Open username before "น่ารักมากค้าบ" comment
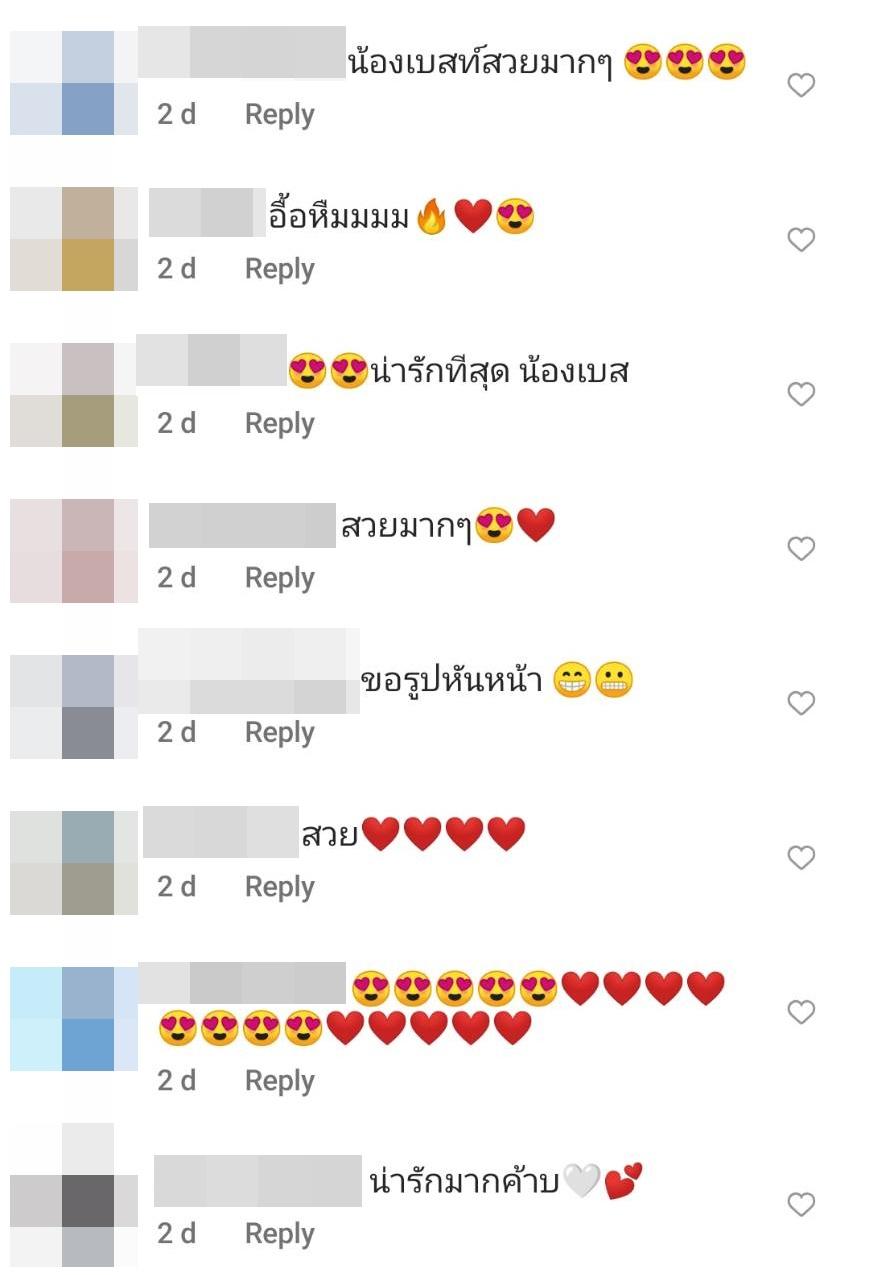The image size is (869, 1275). click(258, 1180)
